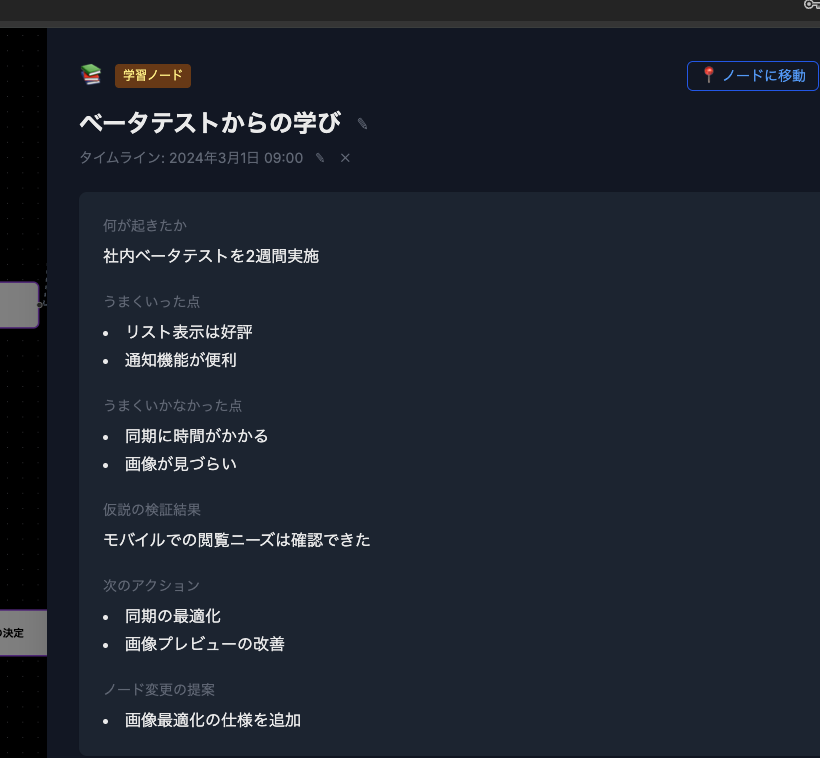Click the title ベータテストからの学び
Viewport: 820px width, 758px height.
point(210,122)
